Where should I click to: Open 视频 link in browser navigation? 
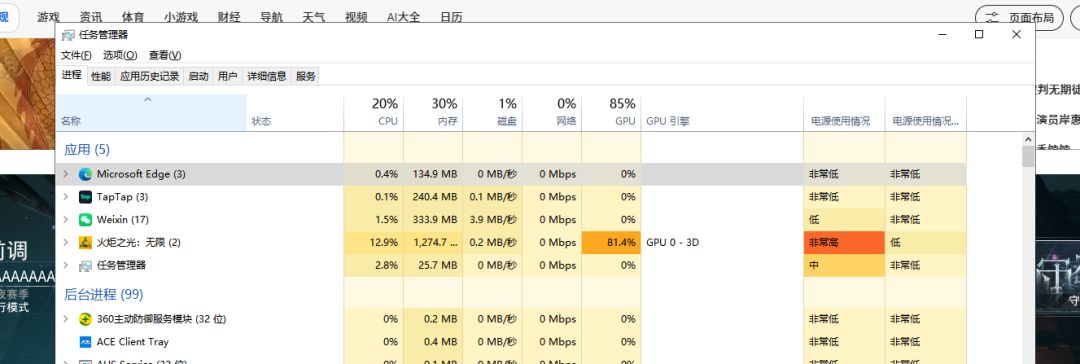356,17
